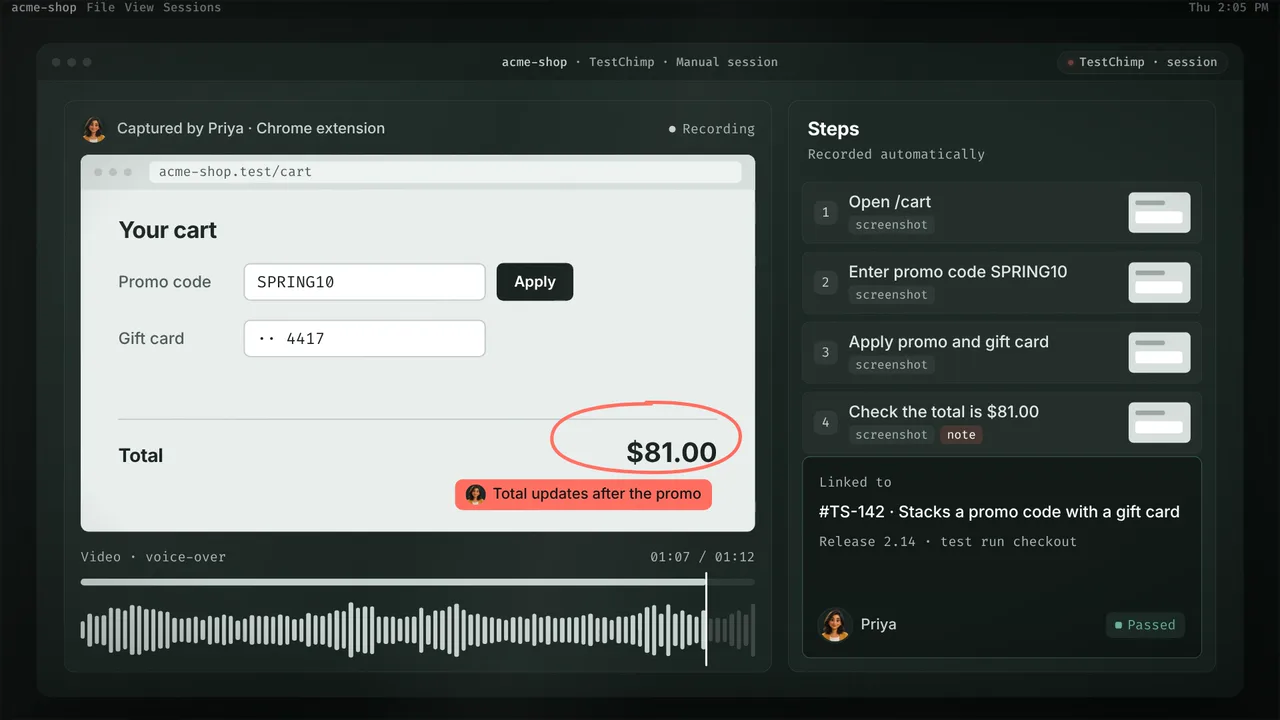
Task: Click the avatar in the red annotation note
Action: [476, 494]
